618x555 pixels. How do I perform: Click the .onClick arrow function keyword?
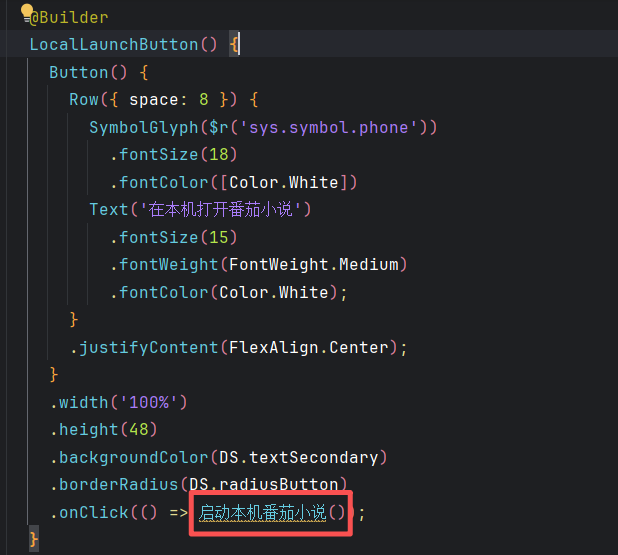tap(178, 512)
